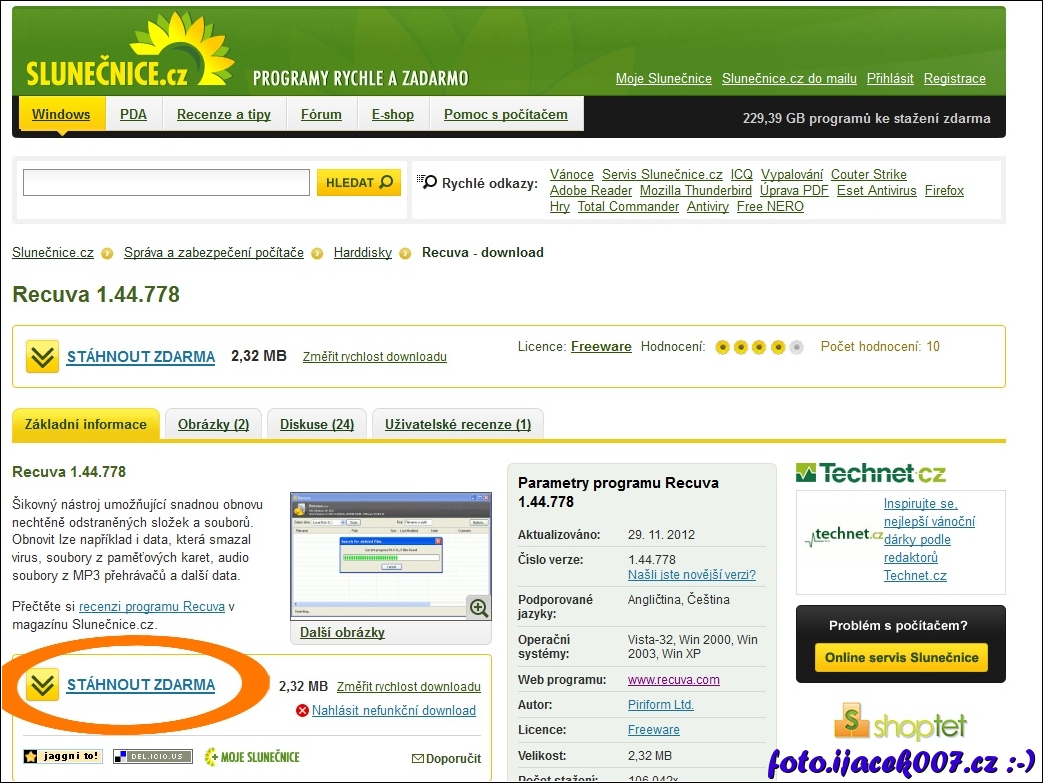Viewport: 1043px width, 783px height.
Task: Click the Moje Slunečnice sunflower icon
Action: 212,757
